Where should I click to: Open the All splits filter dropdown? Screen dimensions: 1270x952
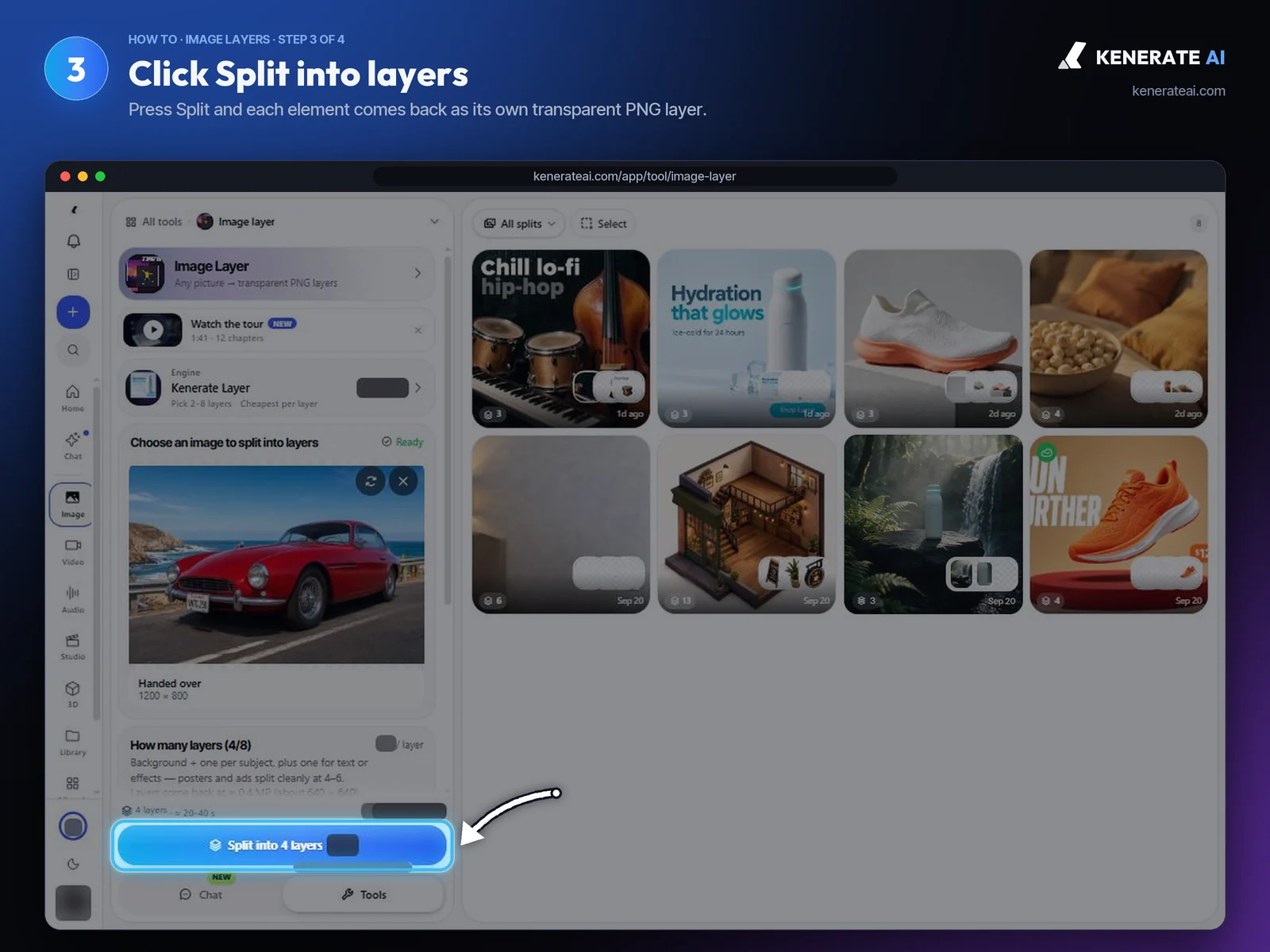click(520, 224)
